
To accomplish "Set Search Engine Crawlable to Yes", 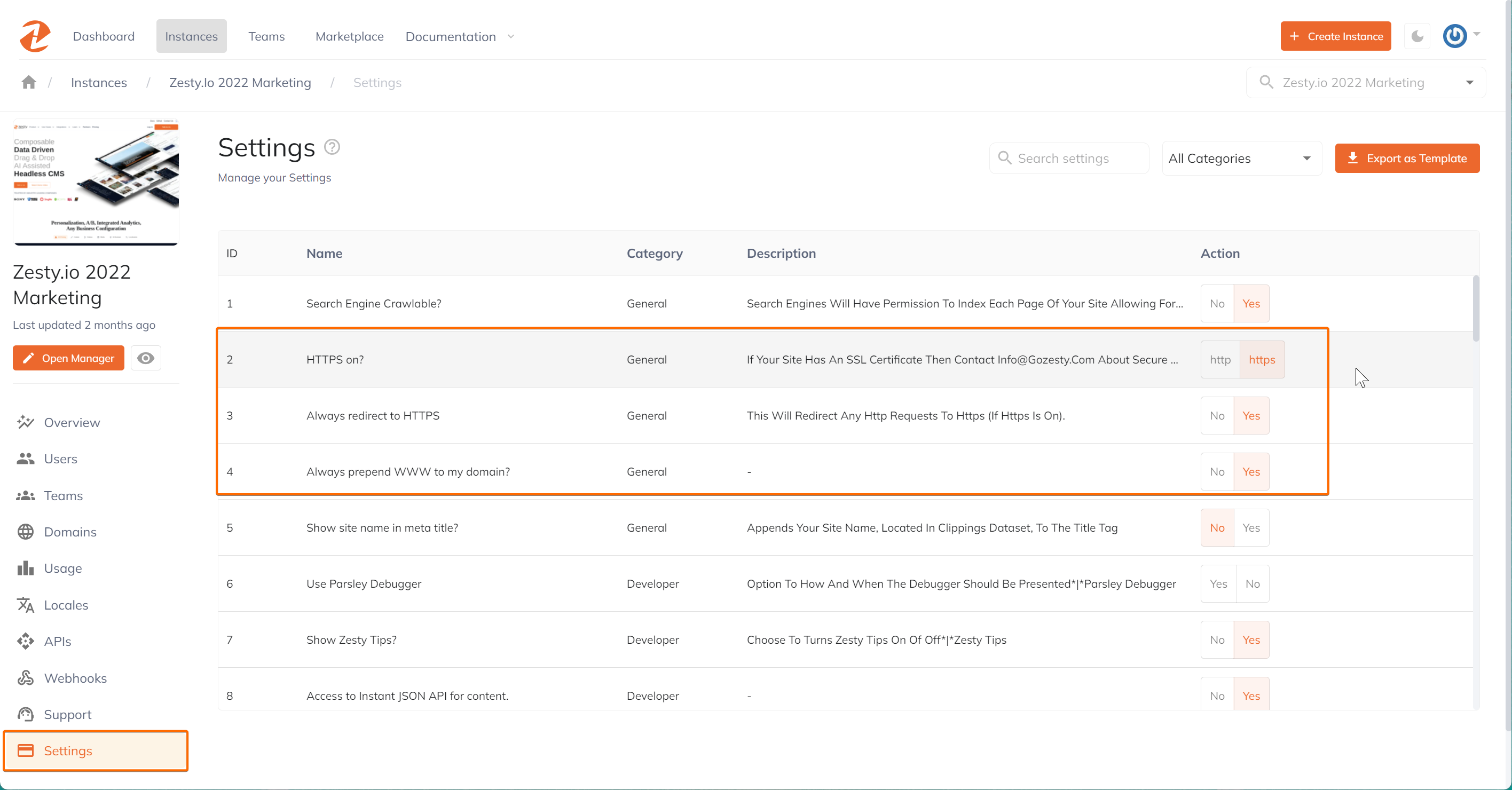I will (x=1251, y=303).
